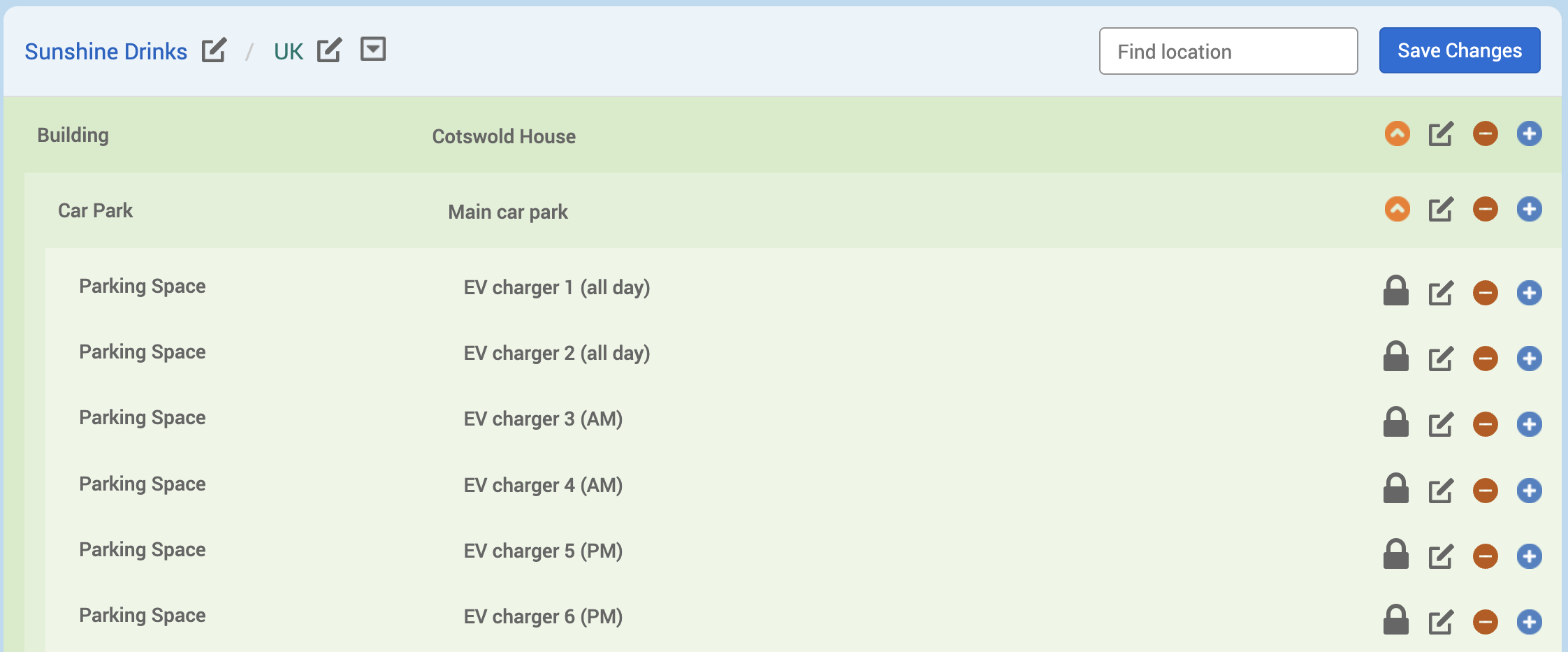1568x652 pixels.
Task: Open the UK breadcrumb link
Action: (x=288, y=52)
